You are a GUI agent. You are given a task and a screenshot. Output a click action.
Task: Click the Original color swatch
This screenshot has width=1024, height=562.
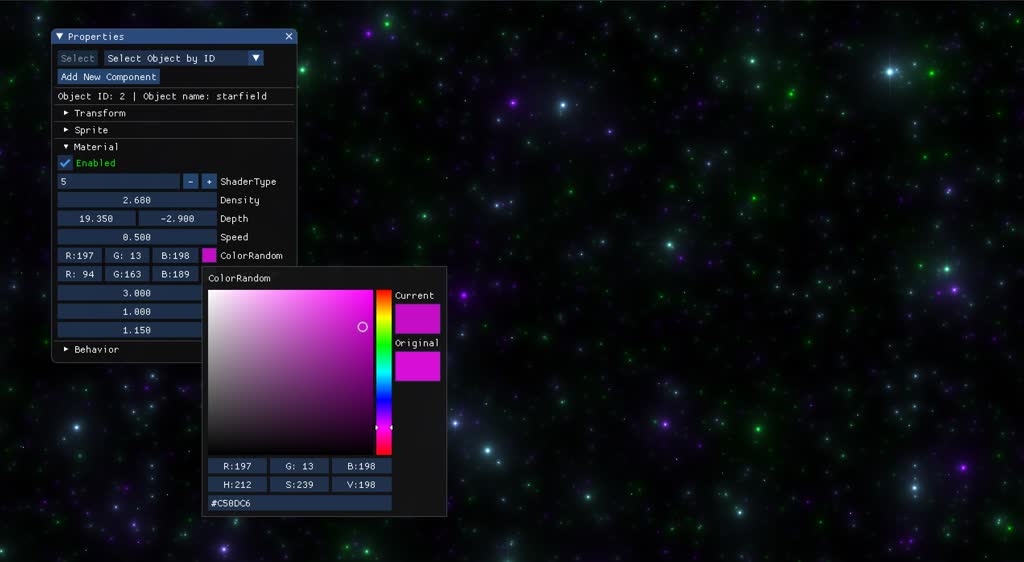pos(417,366)
